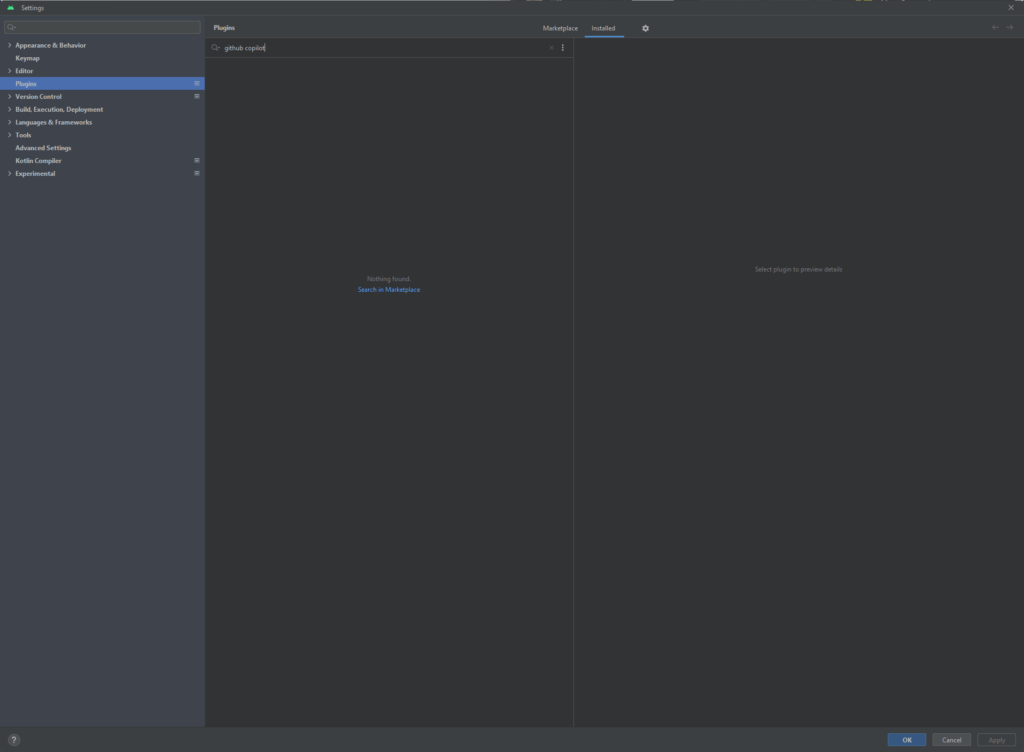
Task: Click the project-level icon beside Plugins
Action: click(196, 84)
